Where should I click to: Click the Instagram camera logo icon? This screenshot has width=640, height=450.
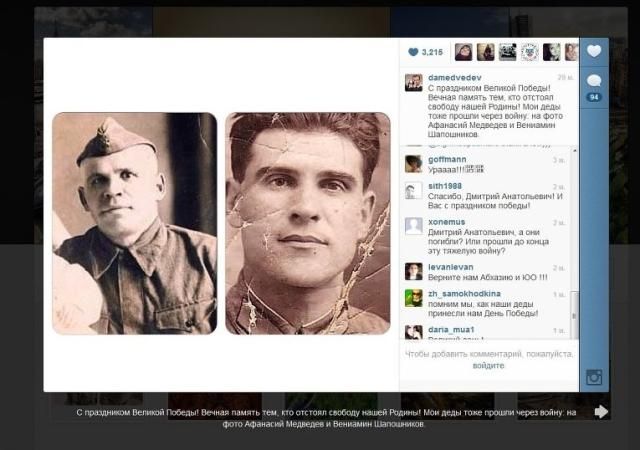pos(594,377)
